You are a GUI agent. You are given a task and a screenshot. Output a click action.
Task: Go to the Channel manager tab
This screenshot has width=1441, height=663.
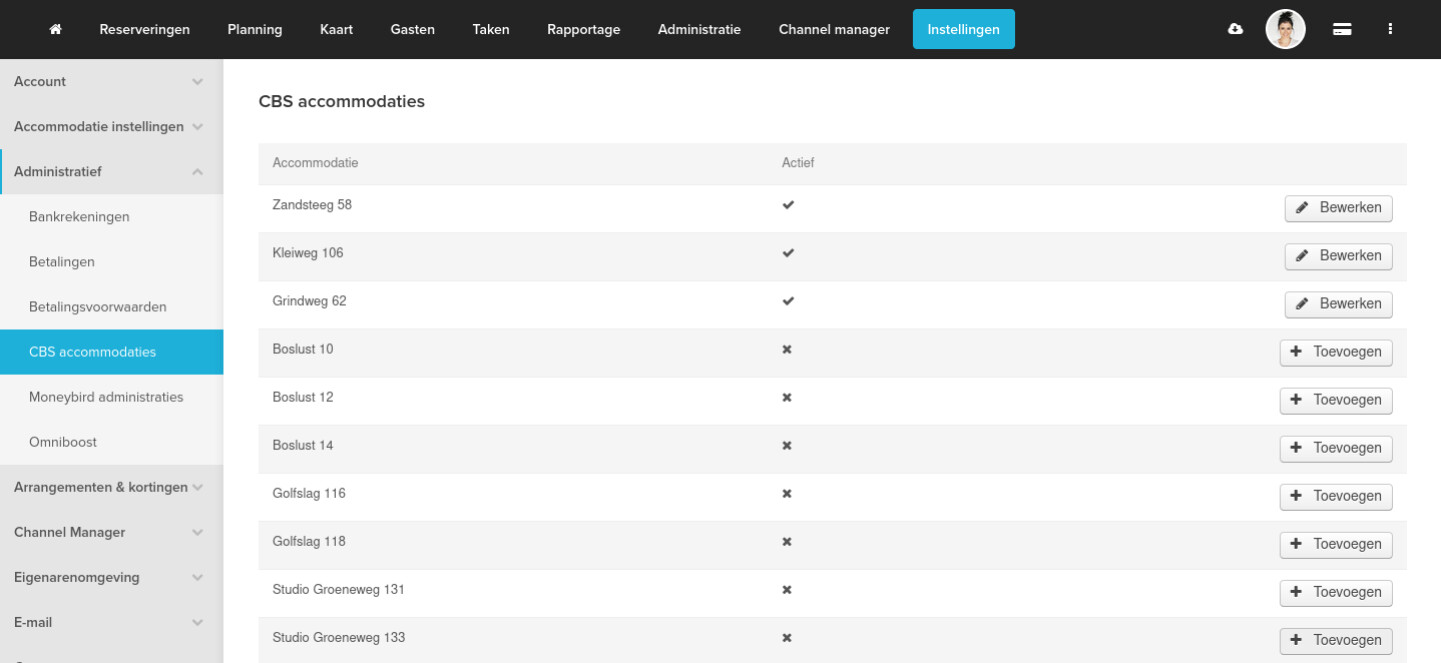834,30
